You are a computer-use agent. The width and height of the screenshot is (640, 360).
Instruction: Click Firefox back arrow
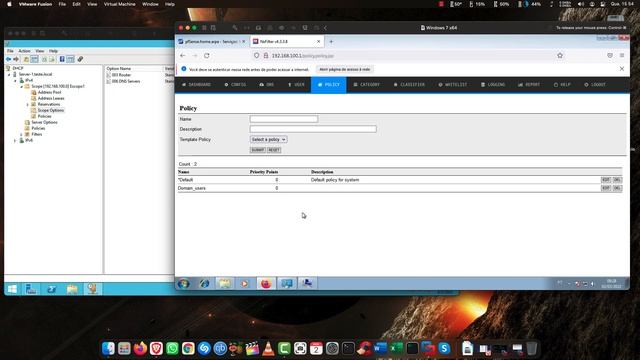click(x=182, y=56)
